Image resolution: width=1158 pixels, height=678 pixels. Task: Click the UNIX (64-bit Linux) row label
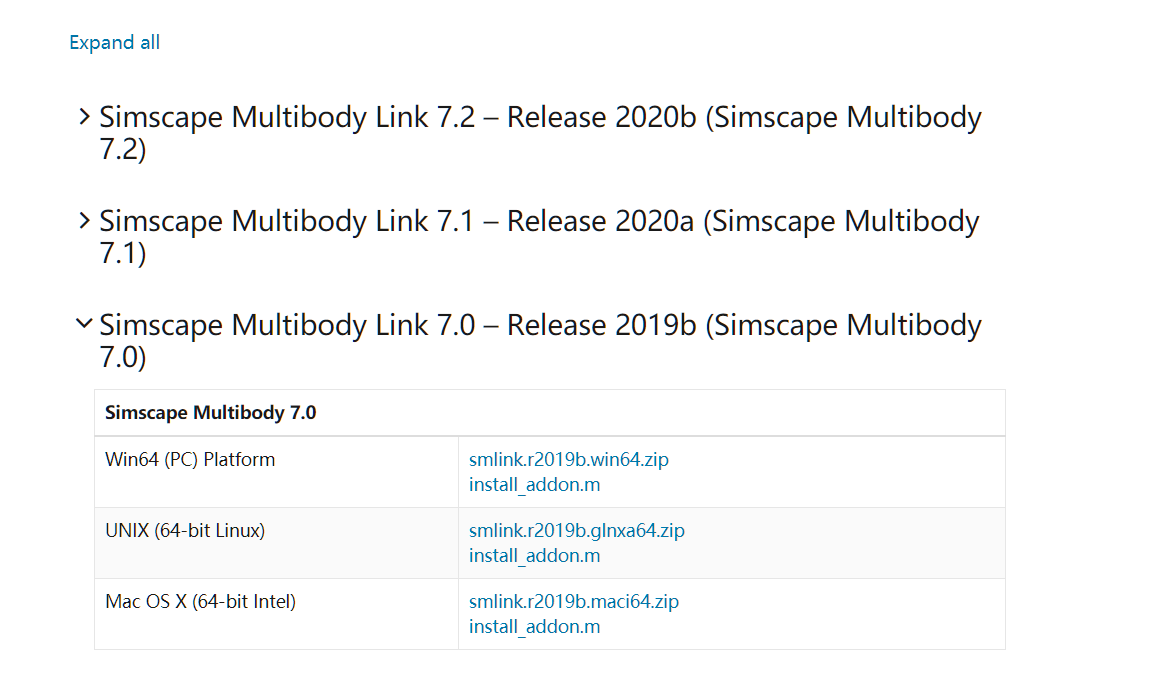pos(185,530)
